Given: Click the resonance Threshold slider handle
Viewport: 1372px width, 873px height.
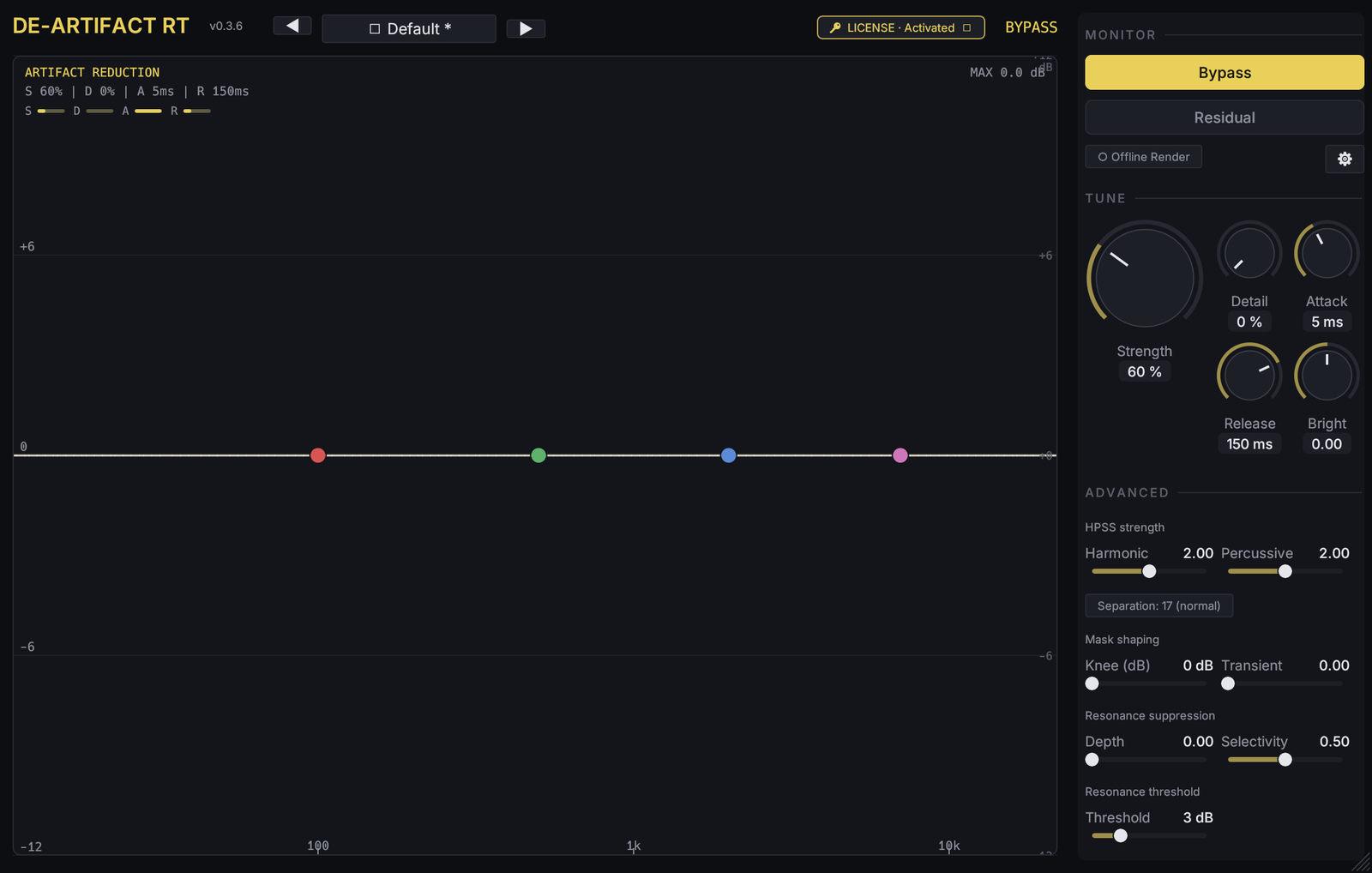Looking at the screenshot, I should pyautogui.click(x=1120, y=835).
